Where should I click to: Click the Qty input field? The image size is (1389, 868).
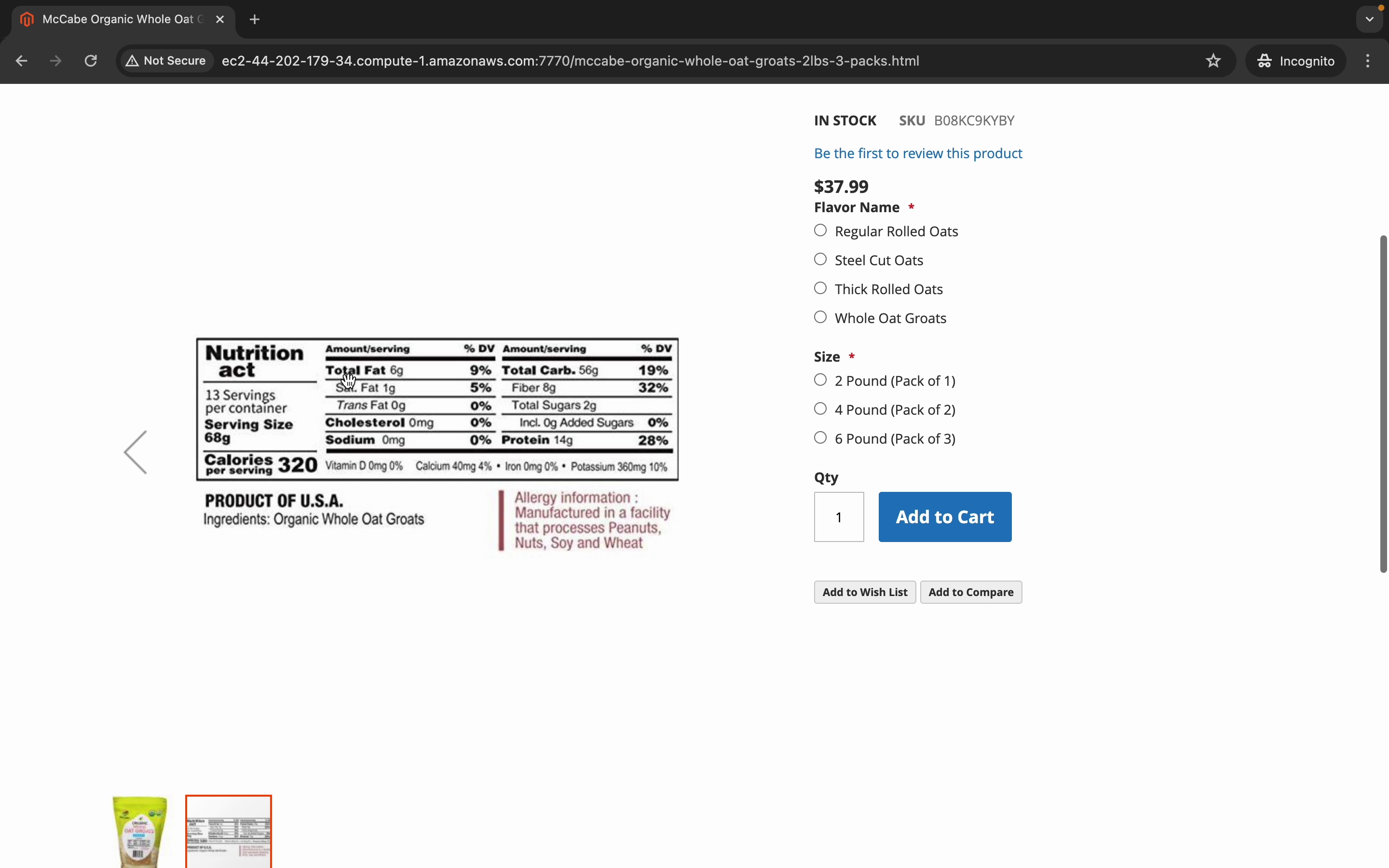pos(839,516)
